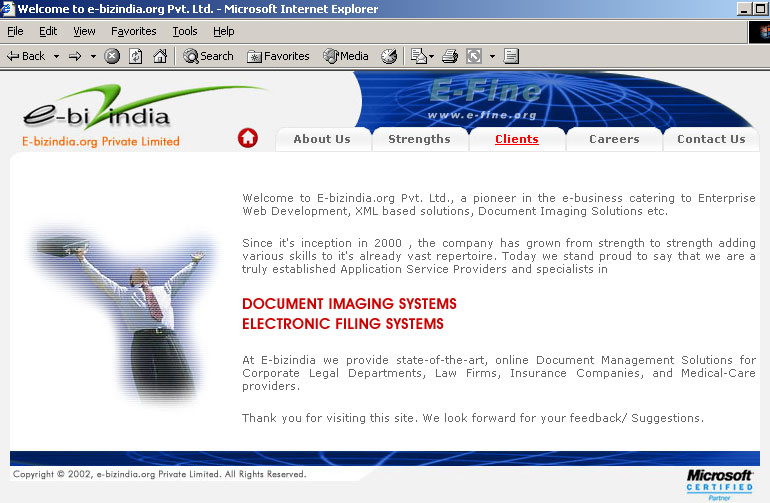Click the E-bizindia.org Private Limited tagline
The width and height of the screenshot is (770, 503).
(101, 141)
